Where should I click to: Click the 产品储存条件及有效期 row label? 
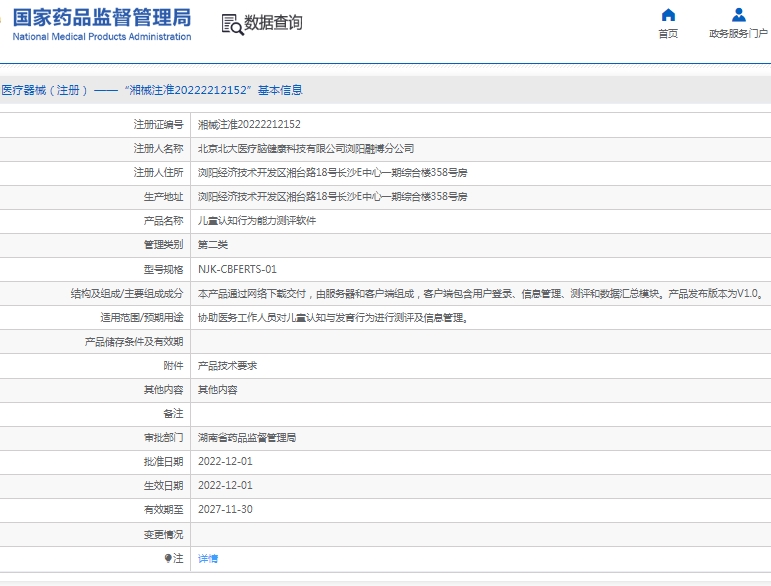pos(134,342)
